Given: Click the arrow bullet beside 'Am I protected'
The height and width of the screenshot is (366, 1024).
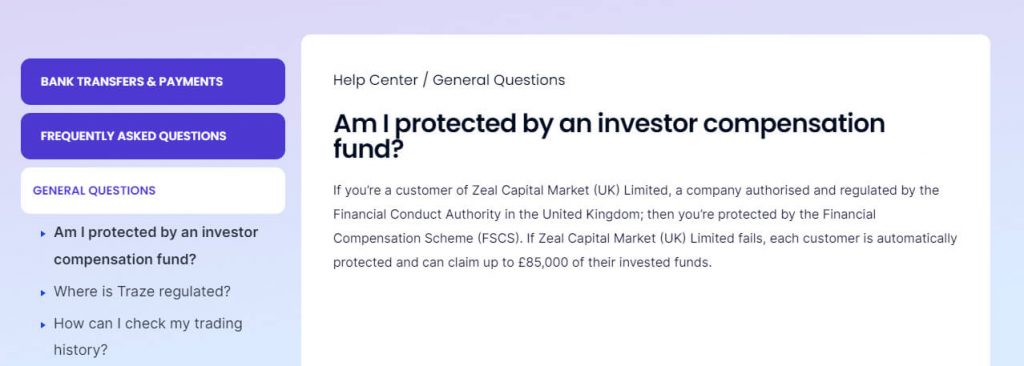Looking at the screenshot, I should click(x=43, y=233).
